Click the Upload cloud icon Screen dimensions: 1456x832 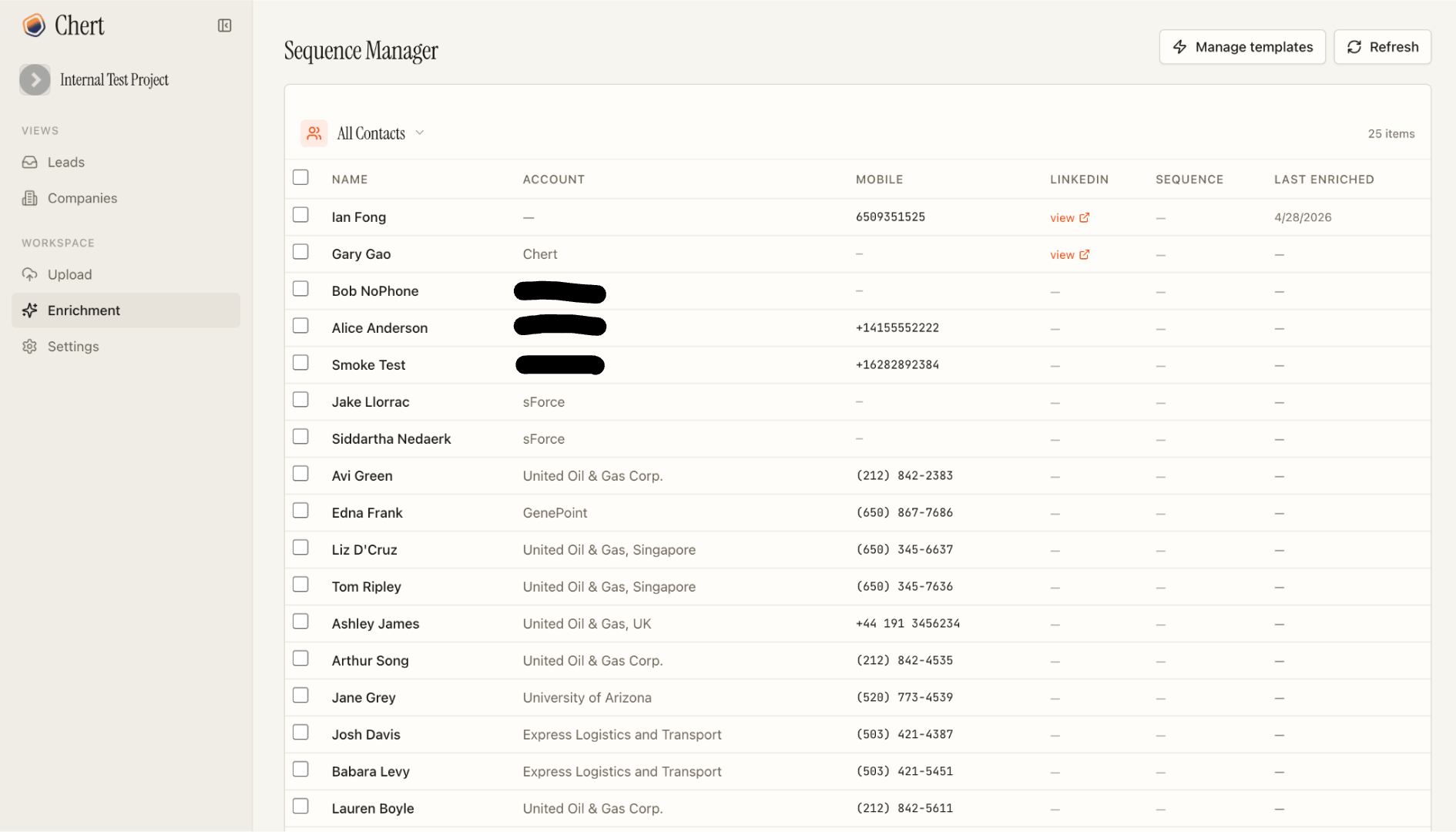(x=30, y=274)
